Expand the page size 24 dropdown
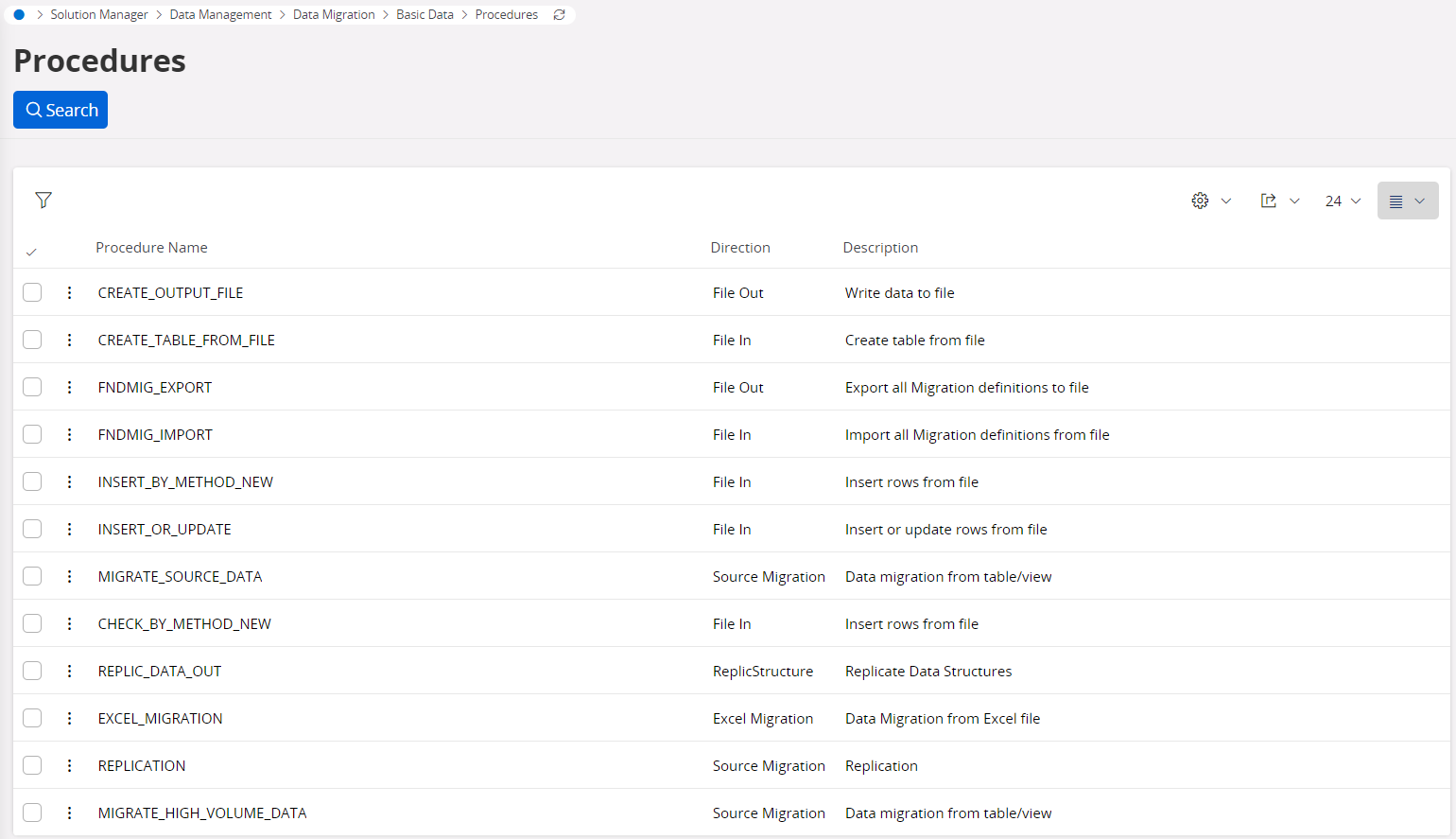This screenshot has width=1456, height=839. point(1343,201)
